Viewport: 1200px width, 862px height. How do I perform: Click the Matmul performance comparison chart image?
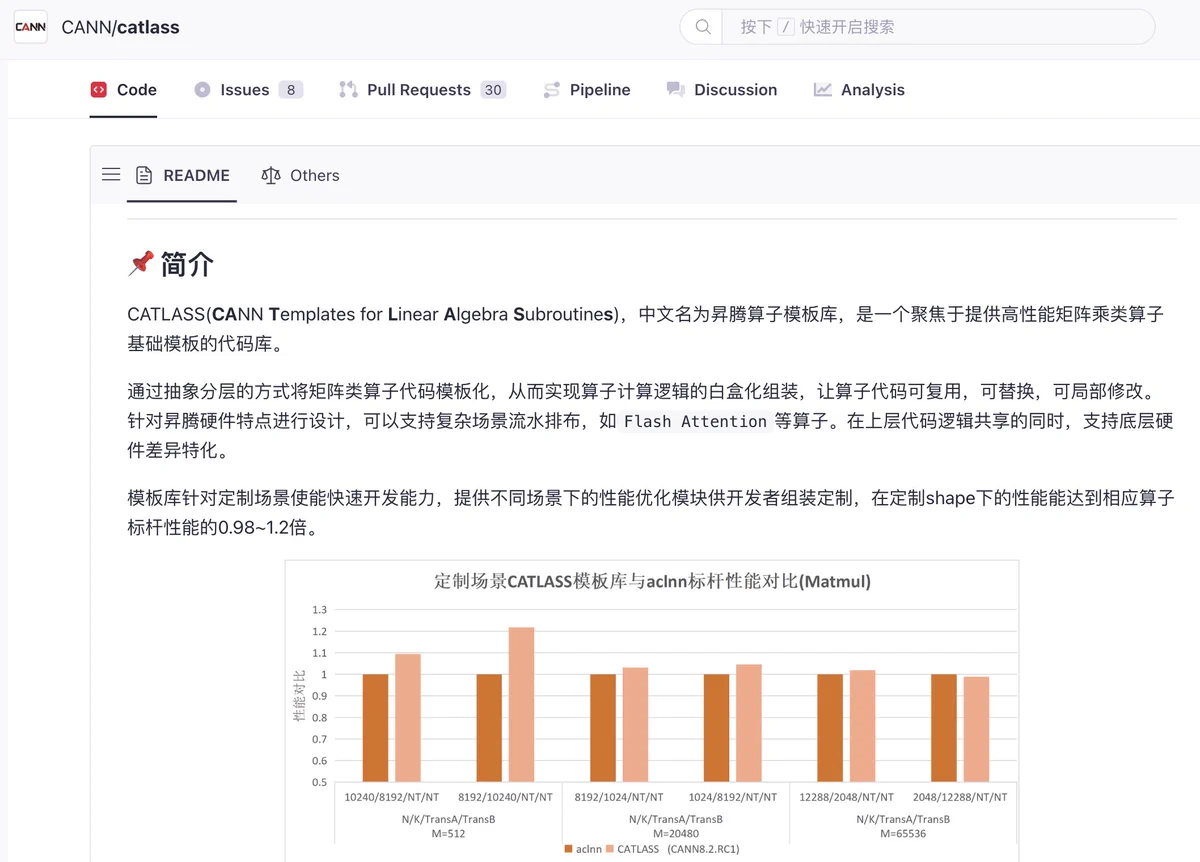click(x=652, y=710)
